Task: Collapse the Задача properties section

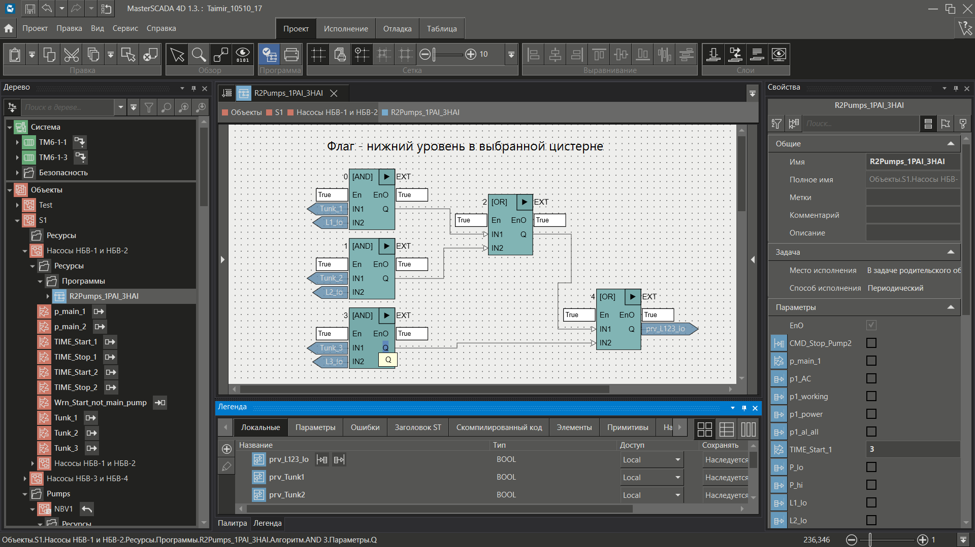Action: coord(951,252)
